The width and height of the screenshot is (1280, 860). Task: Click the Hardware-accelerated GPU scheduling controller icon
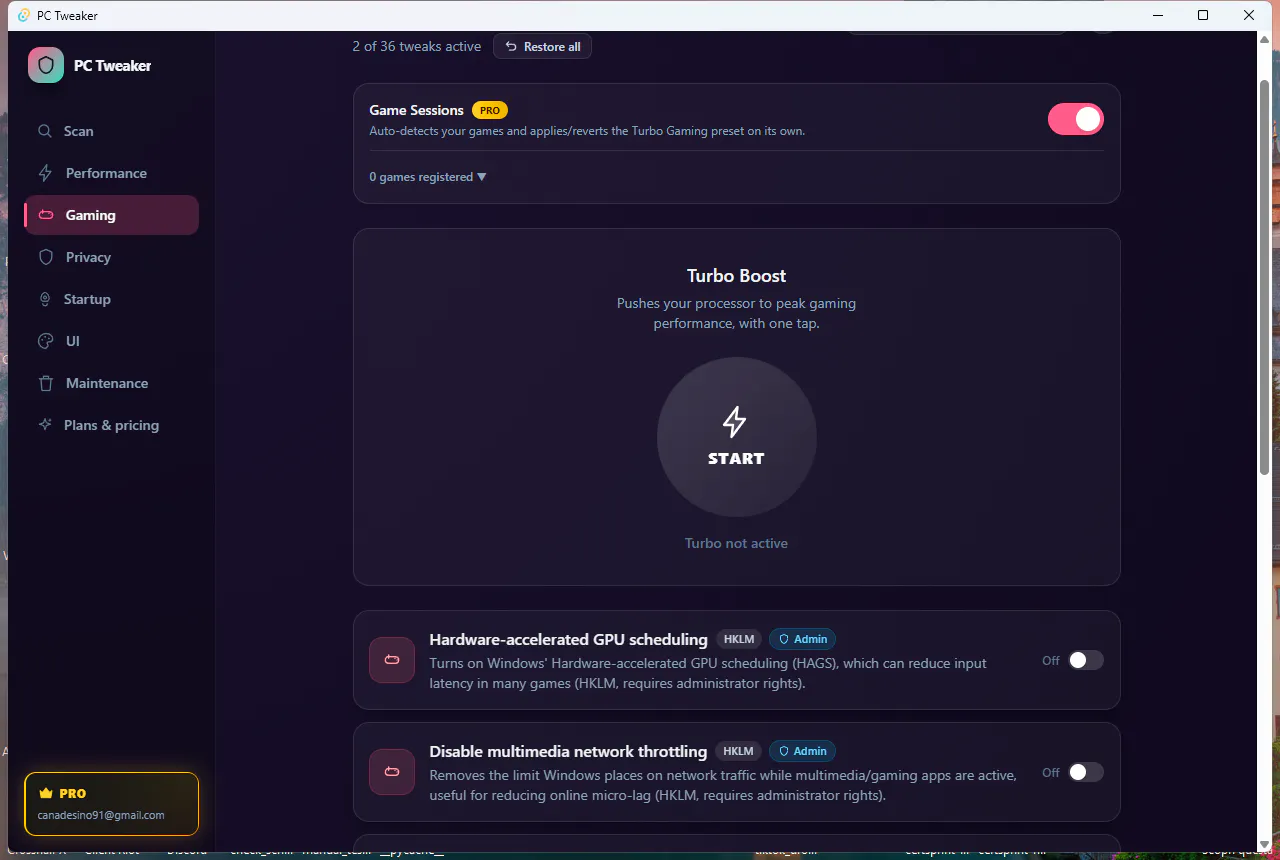pyautogui.click(x=392, y=660)
